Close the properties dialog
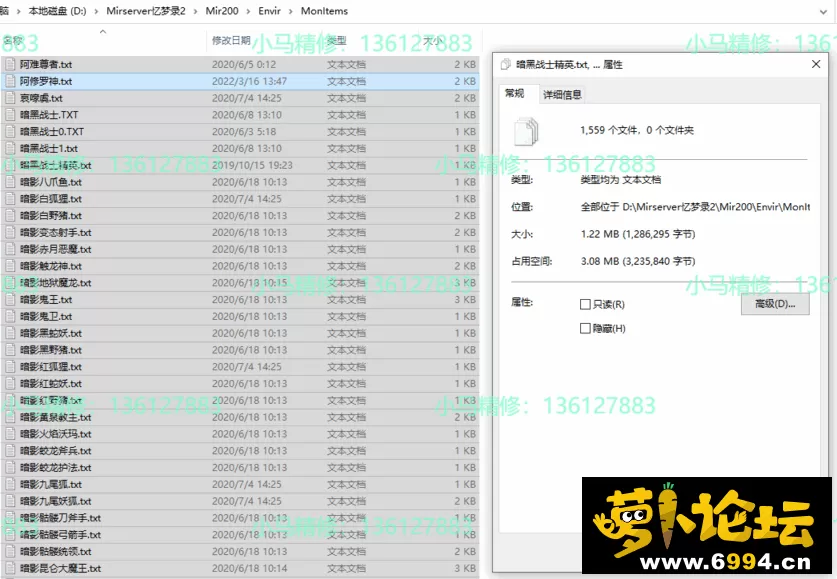Viewport: 837px width, 579px height. click(x=816, y=65)
